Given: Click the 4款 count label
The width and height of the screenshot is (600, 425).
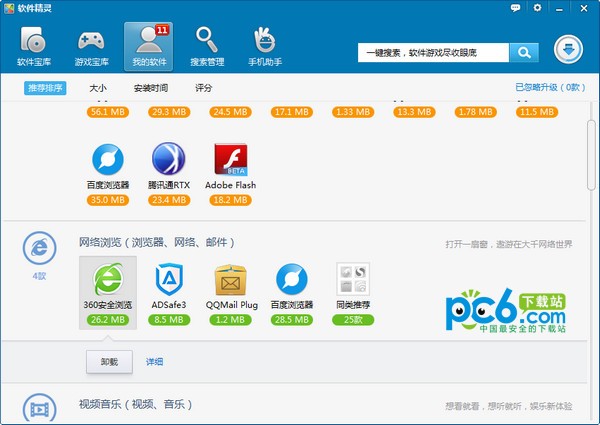Looking at the screenshot, I should 39,276.
